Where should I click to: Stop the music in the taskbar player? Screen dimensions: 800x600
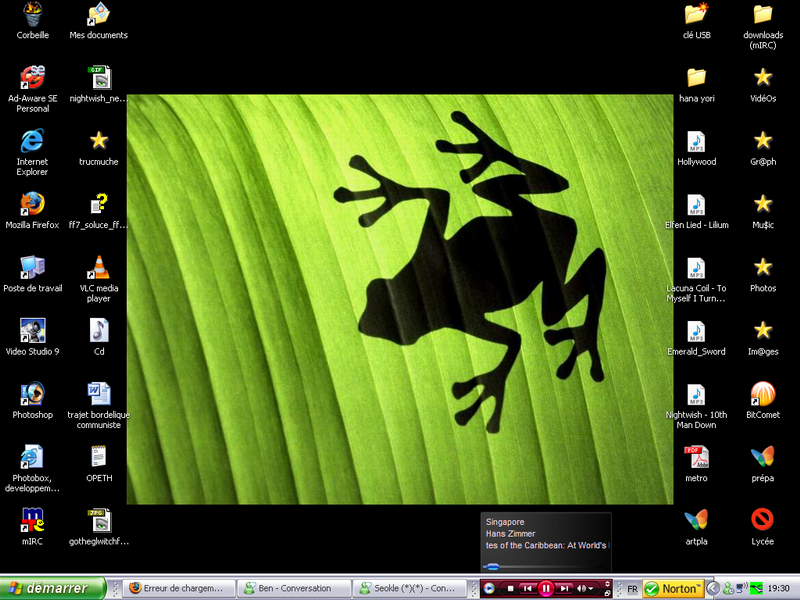click(510, 589)
